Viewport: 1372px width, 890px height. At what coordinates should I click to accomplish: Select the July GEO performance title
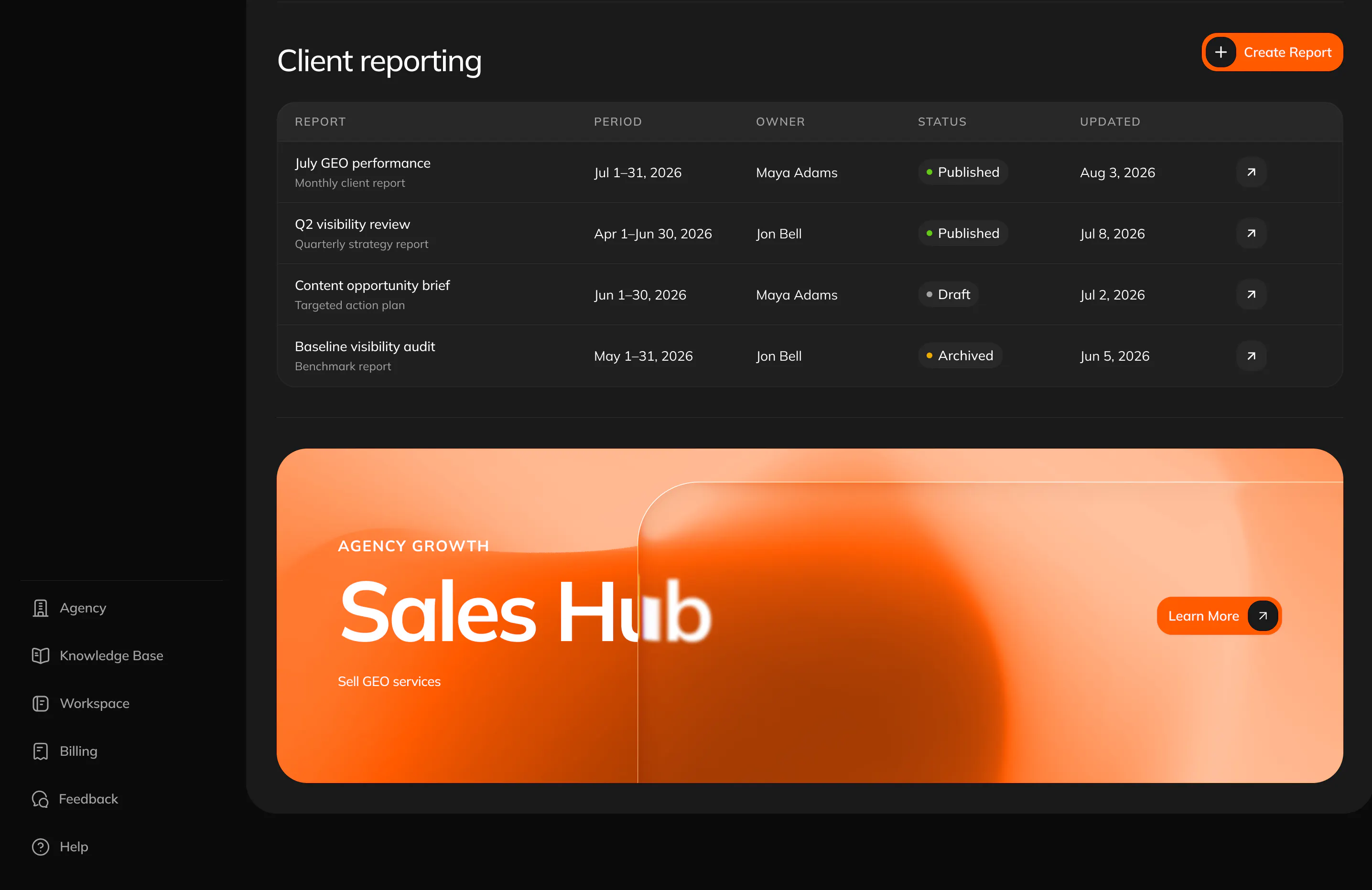pos(363,163)
